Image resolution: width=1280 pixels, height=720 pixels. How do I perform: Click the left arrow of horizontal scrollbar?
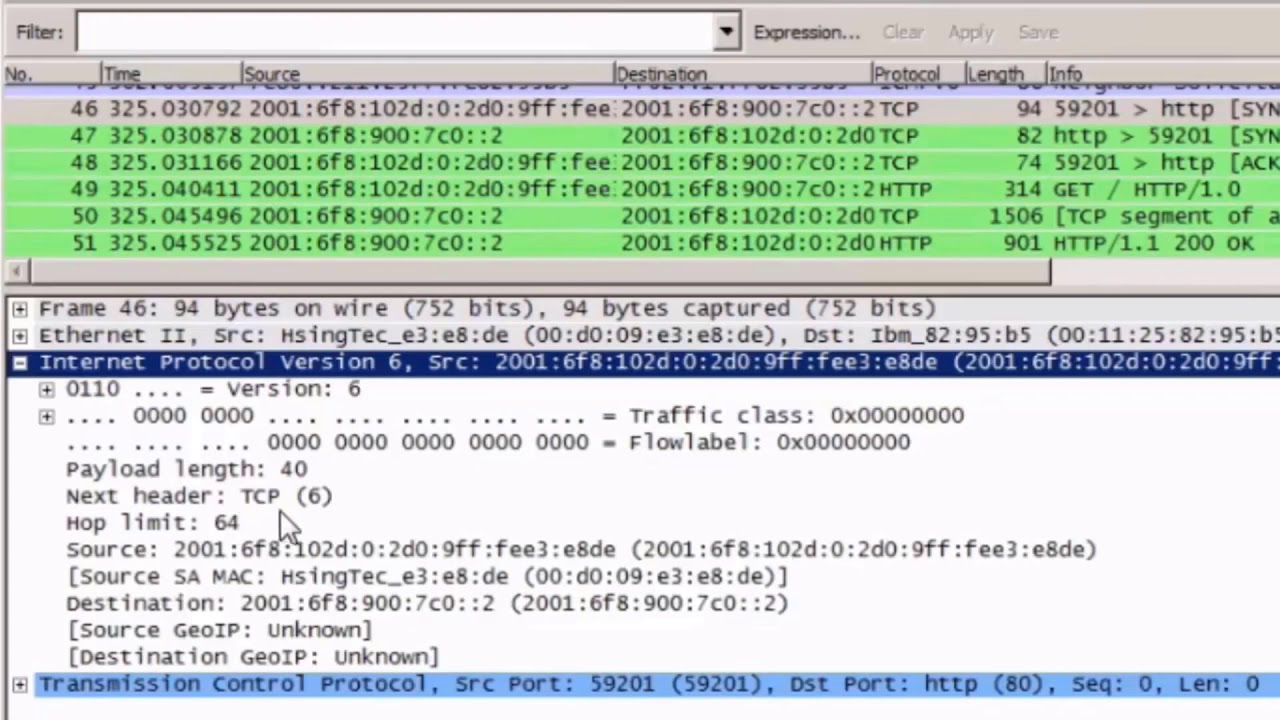click(x=16, y=271)
